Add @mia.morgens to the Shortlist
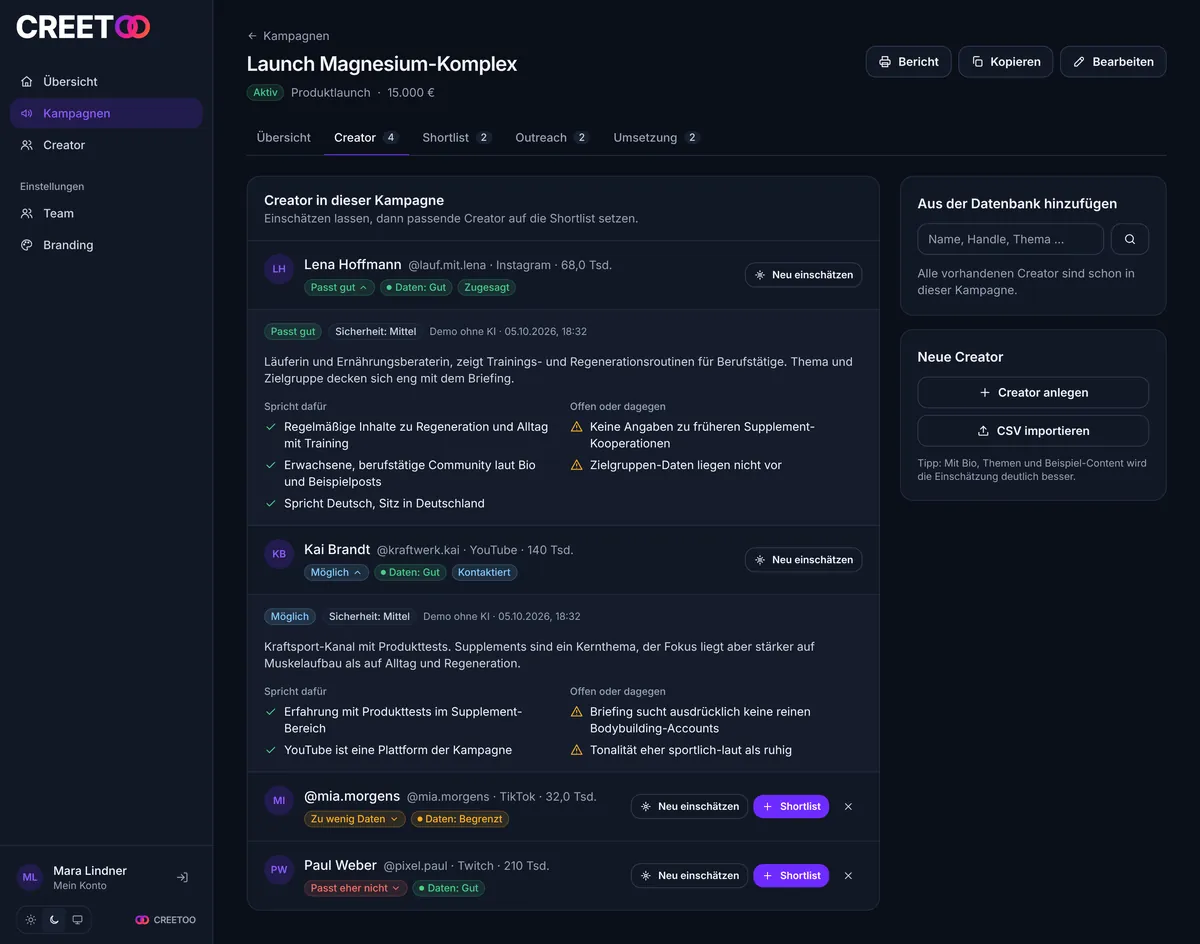Image resolution: width=1200 pixels, height=944 pixels. coord(791,806)
